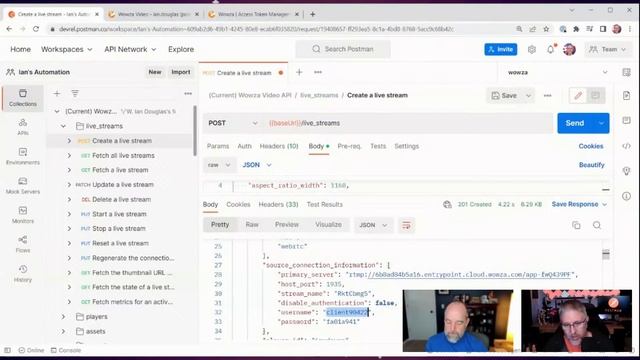Open the response JSON format dropdown
Image resolution: width=640 pixels, height=360 pixels.
tap(373, 225)
